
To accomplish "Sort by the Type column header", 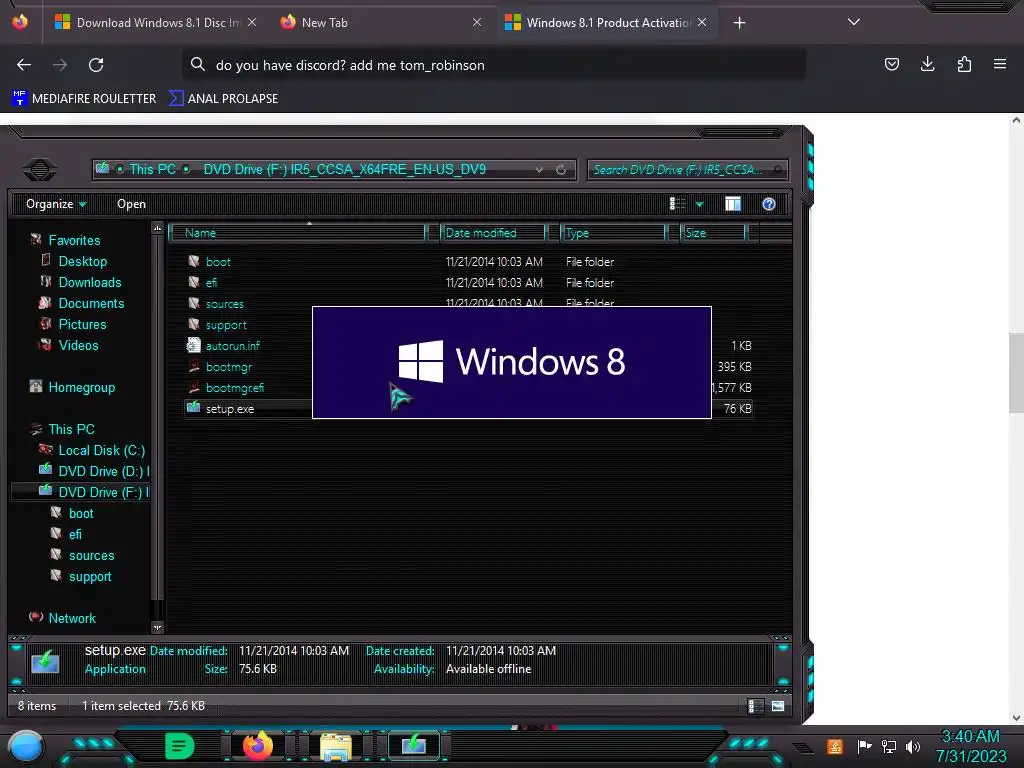I will (614, 233).
